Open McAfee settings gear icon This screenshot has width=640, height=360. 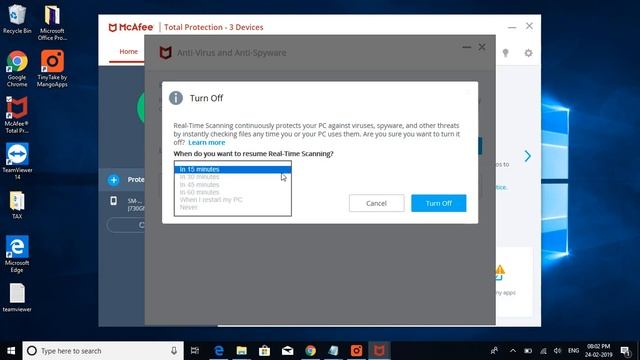(528, 53)
